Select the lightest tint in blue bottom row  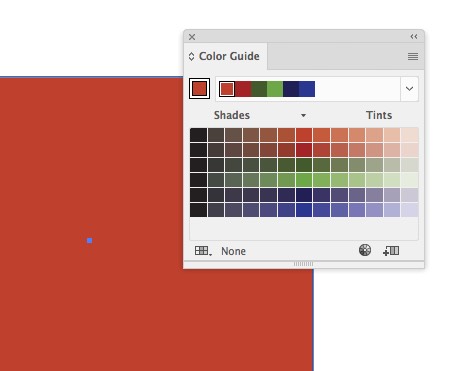tap(410, 210)
